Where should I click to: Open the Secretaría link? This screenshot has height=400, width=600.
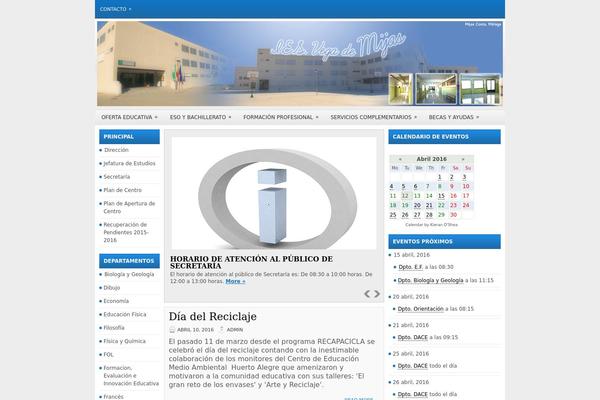(x=117, y=177)
